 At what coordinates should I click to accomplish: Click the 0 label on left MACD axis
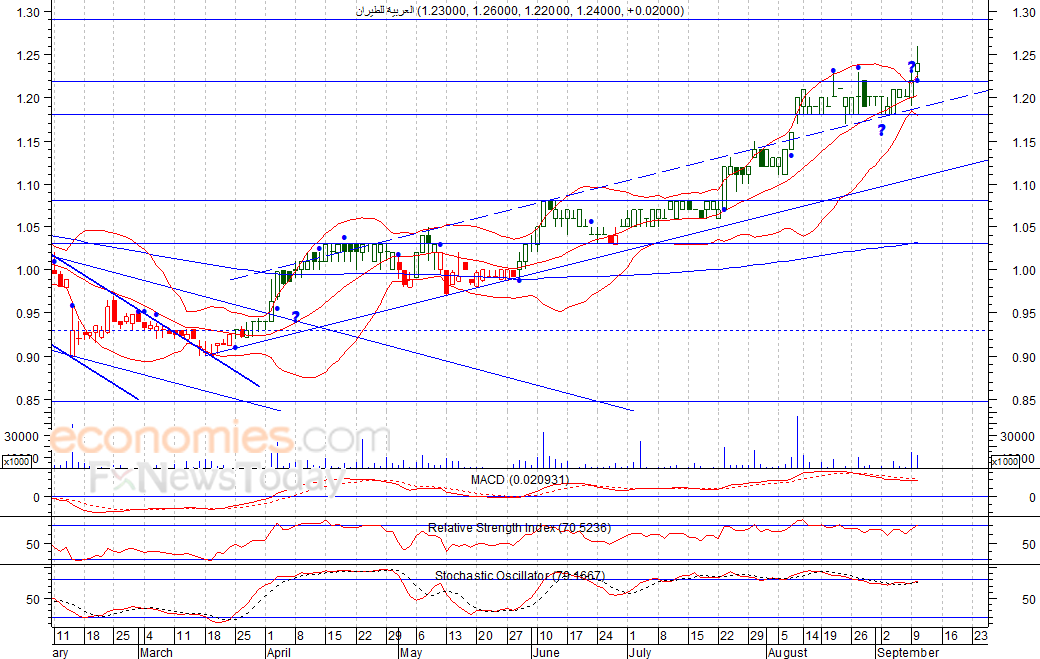pos(36,497)
